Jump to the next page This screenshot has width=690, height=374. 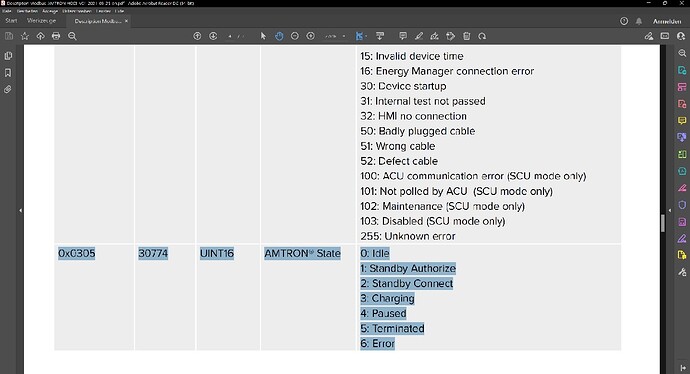213,36
